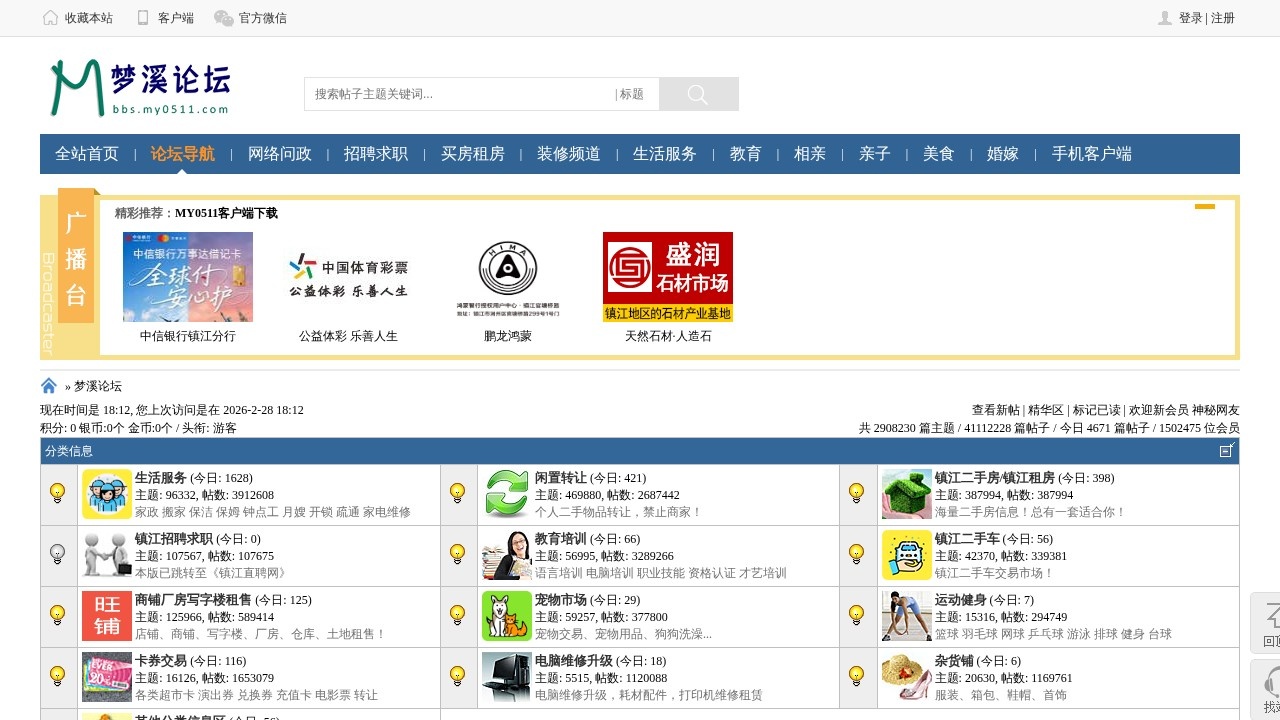Open the 查看新帖 link
This screenshot has height=720, width=1280.
coord(995,410)
